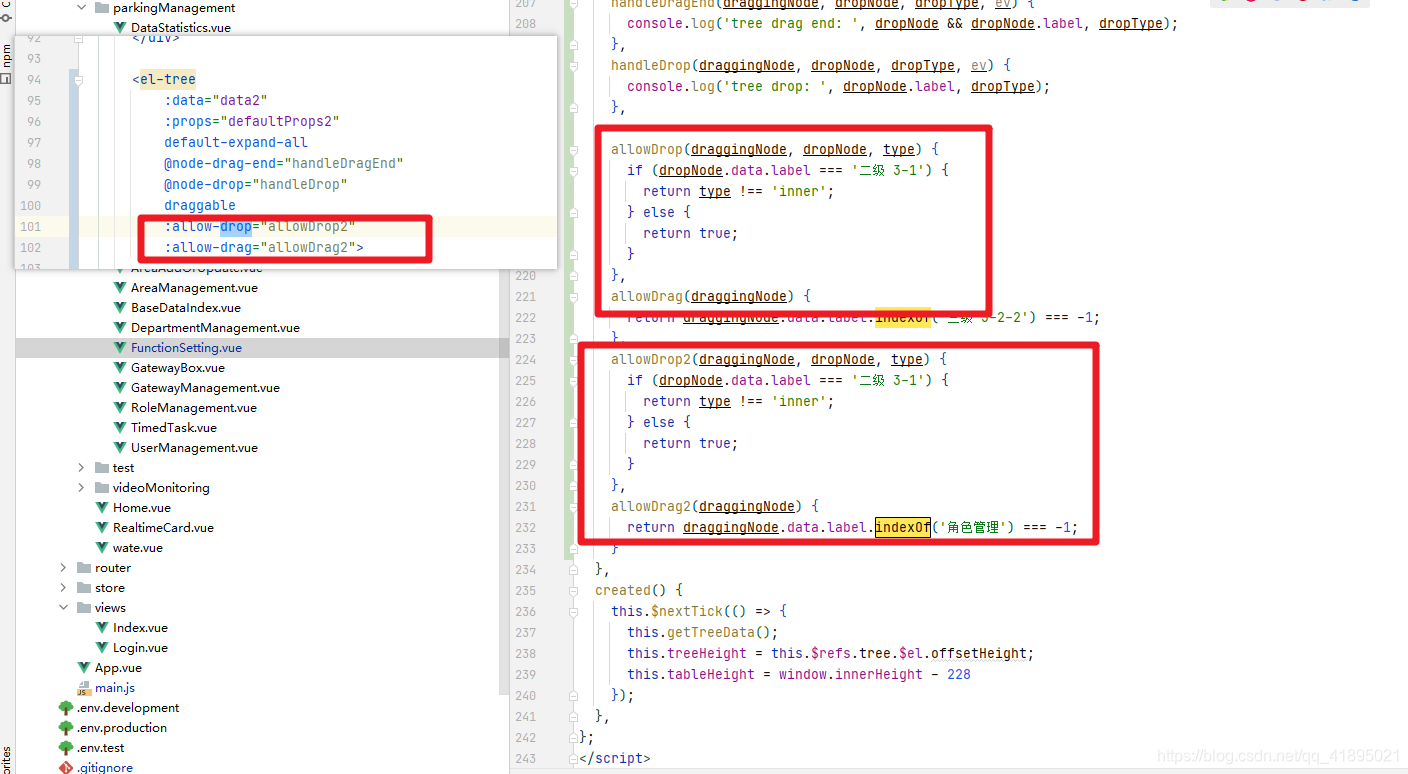
Task: Click the Vue icon of GatewayManagement.vue
Action: coord(120,388)
